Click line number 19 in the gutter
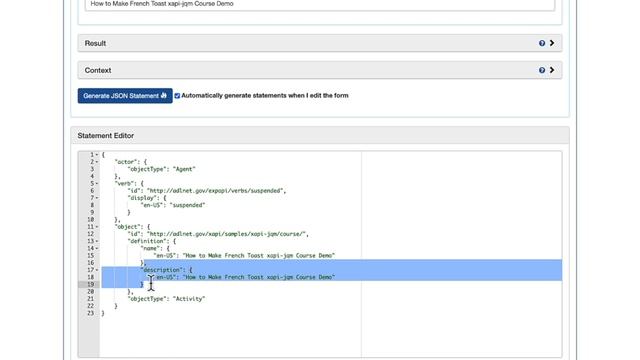This screenshot has width=640, height=360. (91, 284)
